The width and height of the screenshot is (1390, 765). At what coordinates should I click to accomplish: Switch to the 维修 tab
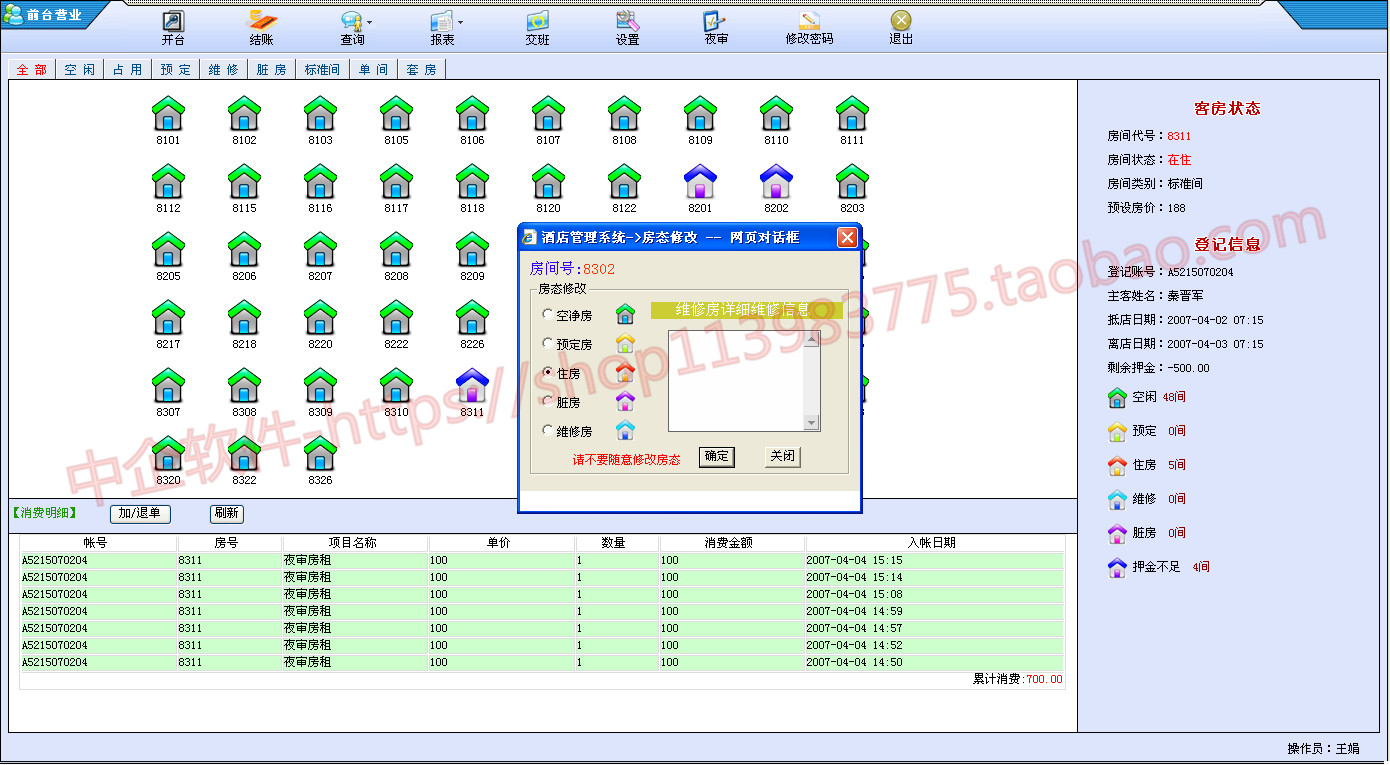(224, 69)
